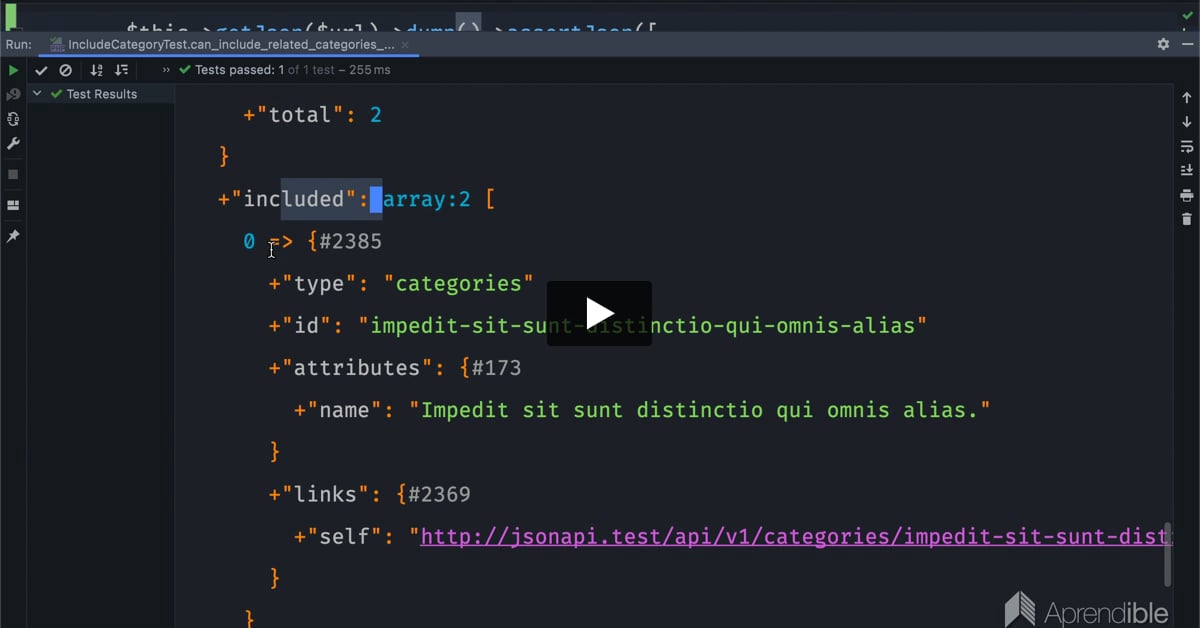
Task: Toggle show ignored tests icon
Action: pos(65,70)
